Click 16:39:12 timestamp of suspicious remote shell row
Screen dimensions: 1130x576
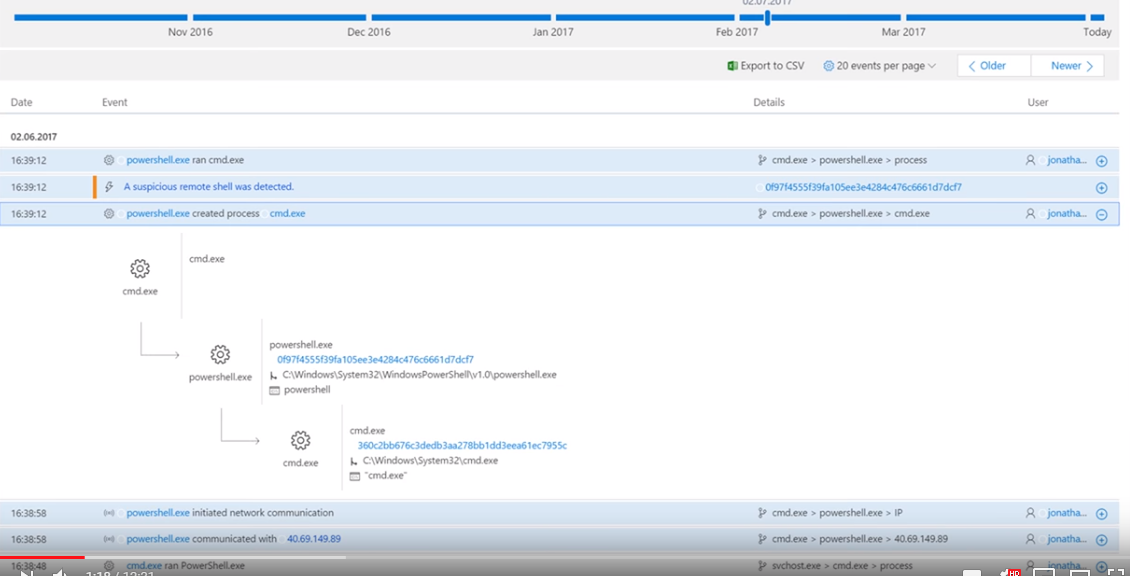click(29, 187)
